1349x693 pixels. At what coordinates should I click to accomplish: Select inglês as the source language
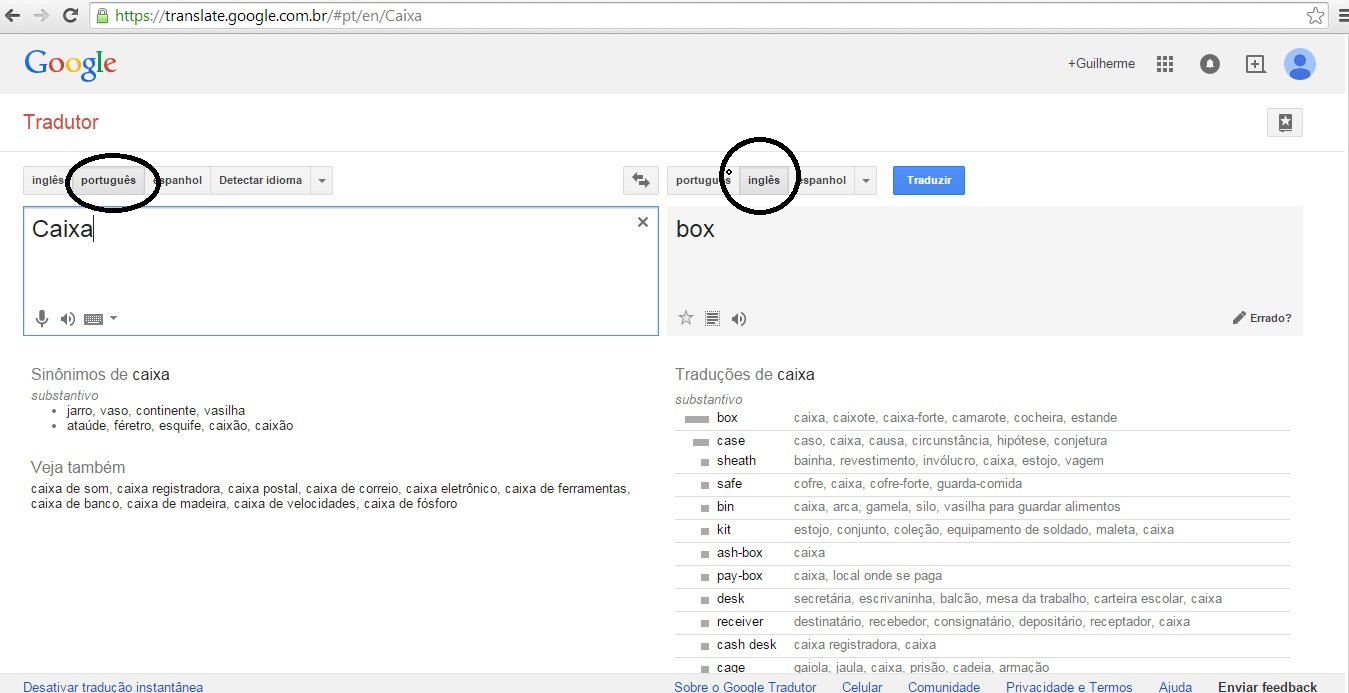(47, 180)
